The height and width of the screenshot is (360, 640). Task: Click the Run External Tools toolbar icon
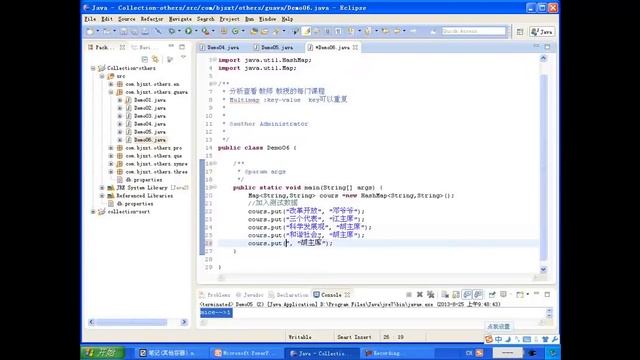(x=205, y=31)
